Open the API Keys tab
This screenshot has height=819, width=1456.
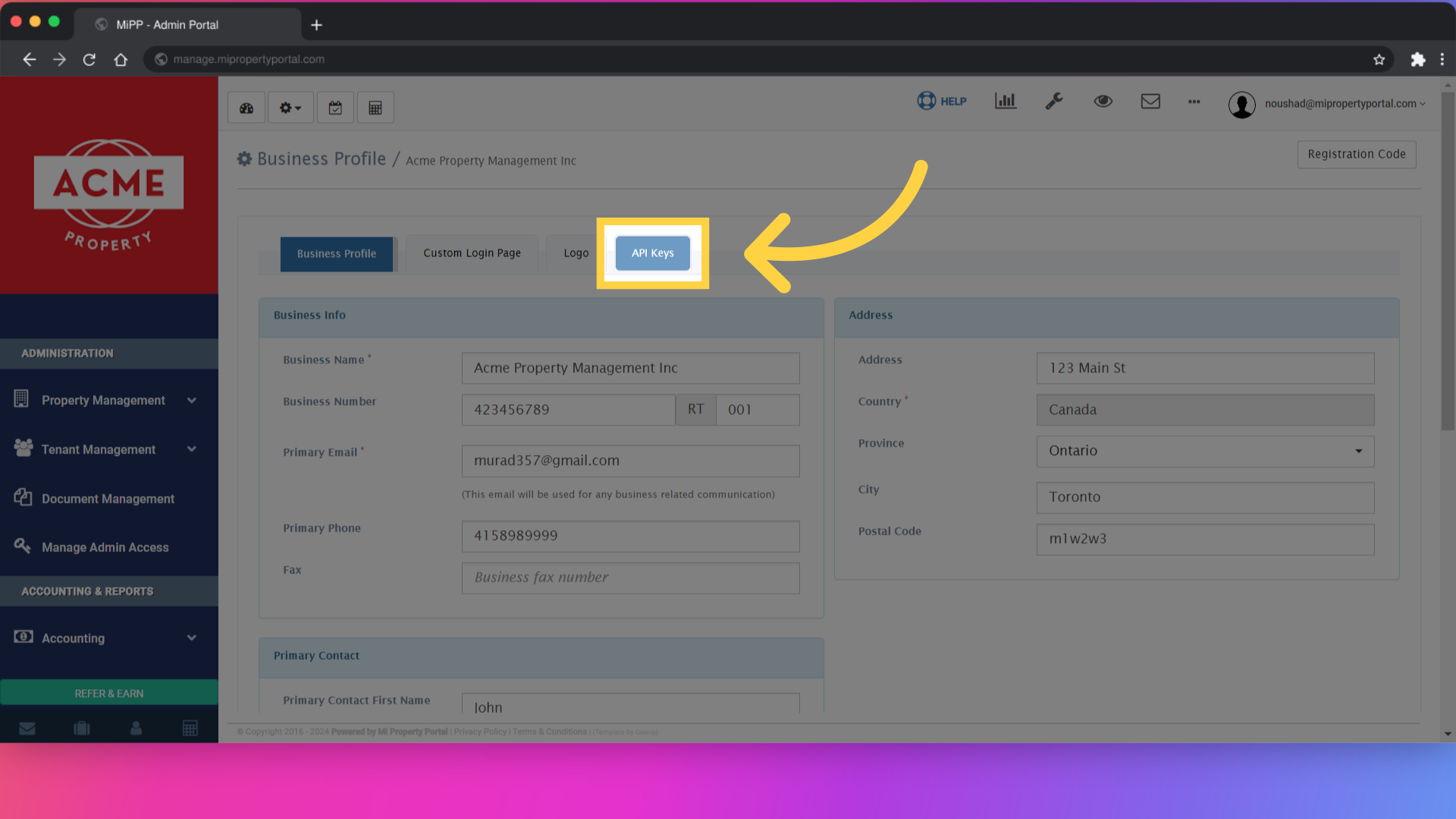(x=652, y=253)
